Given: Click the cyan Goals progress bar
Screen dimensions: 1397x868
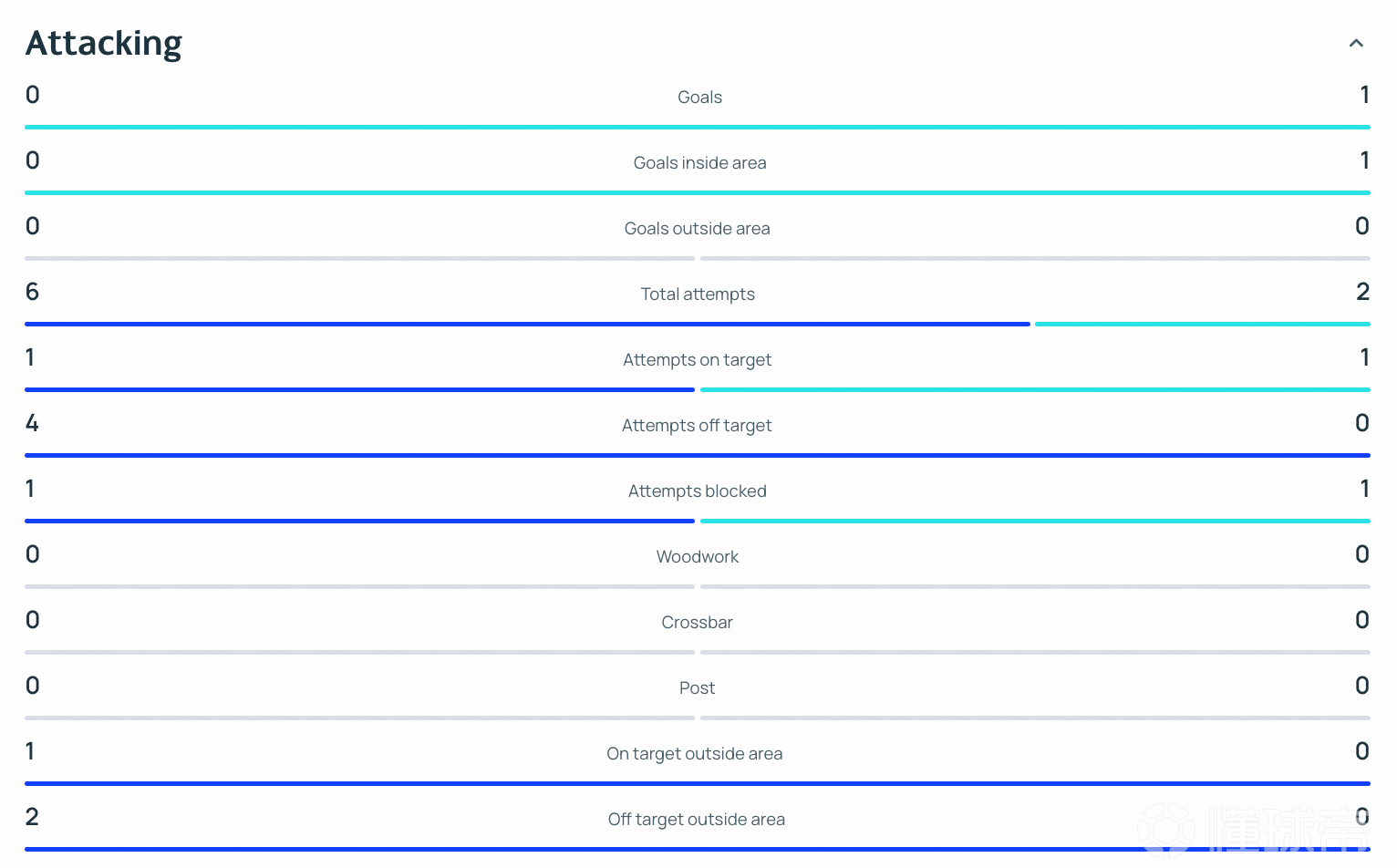Looking at the screenshot, I should click(x=698, y=127).
